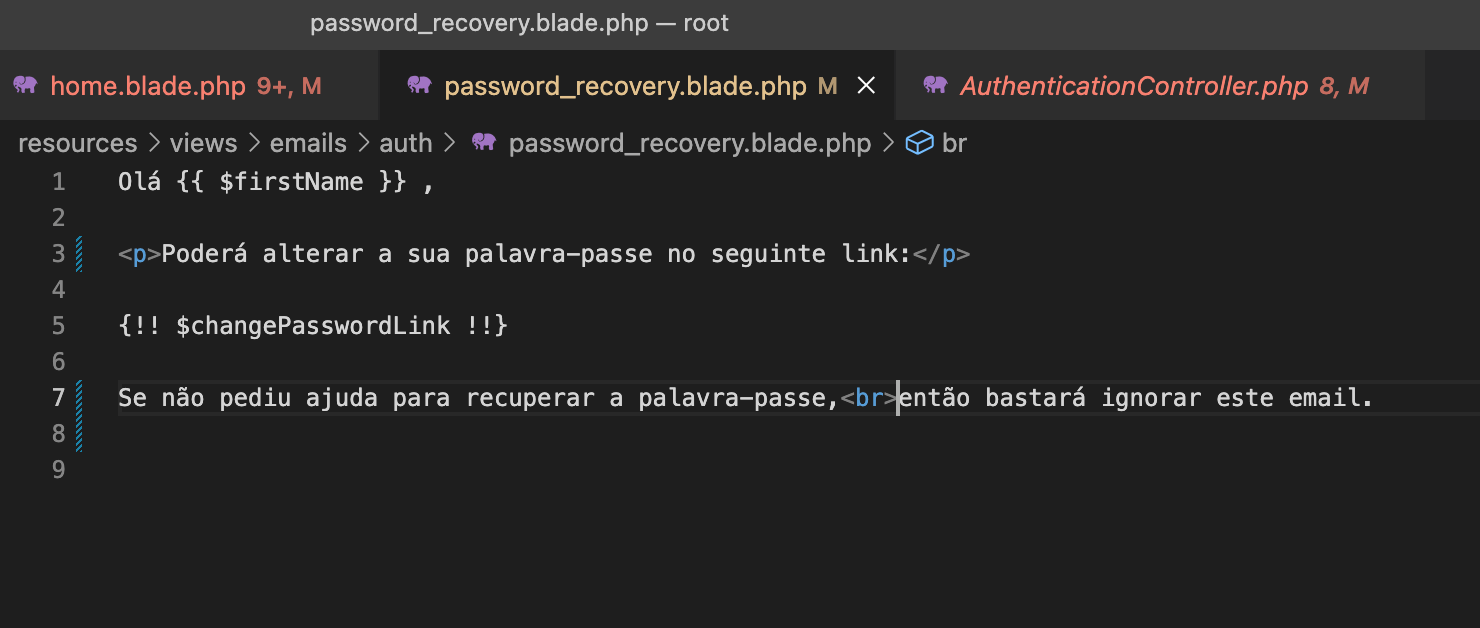The width and height of the screenshot is (1480, 628).
Task: Close the password_recovery.blade.php tab
Action: [x=865, y=85]
